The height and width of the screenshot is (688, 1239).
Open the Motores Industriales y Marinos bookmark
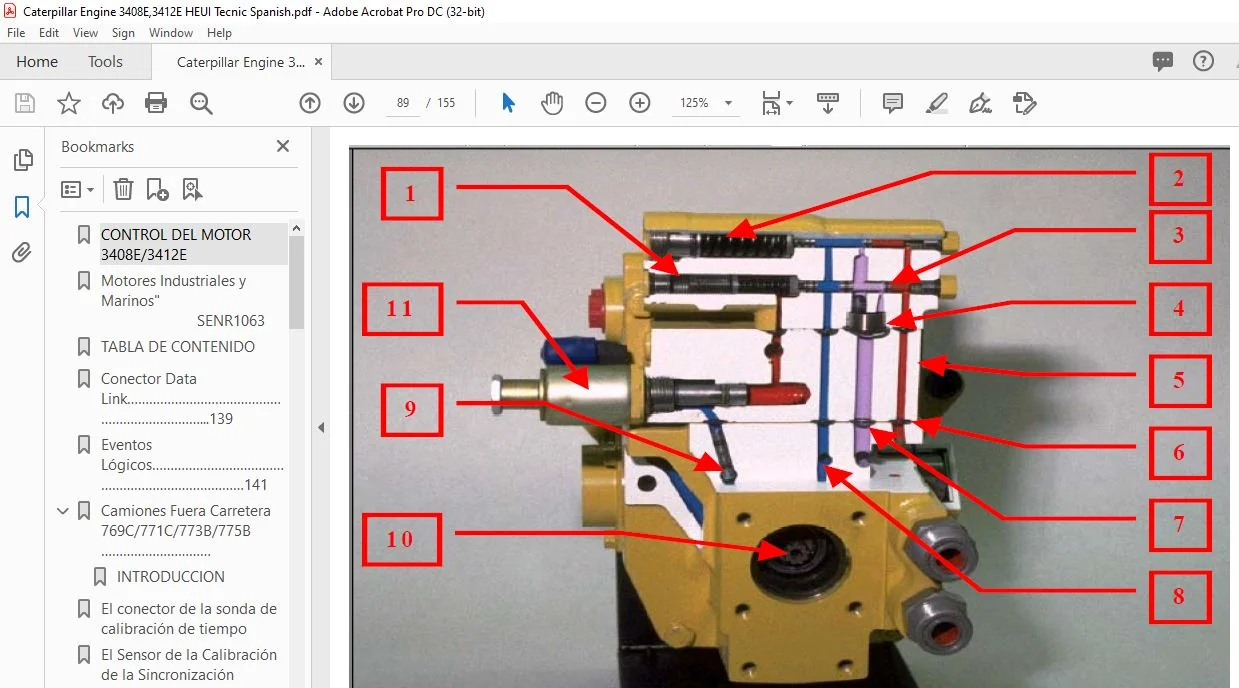pyautogui.click(x=183, y=300)
